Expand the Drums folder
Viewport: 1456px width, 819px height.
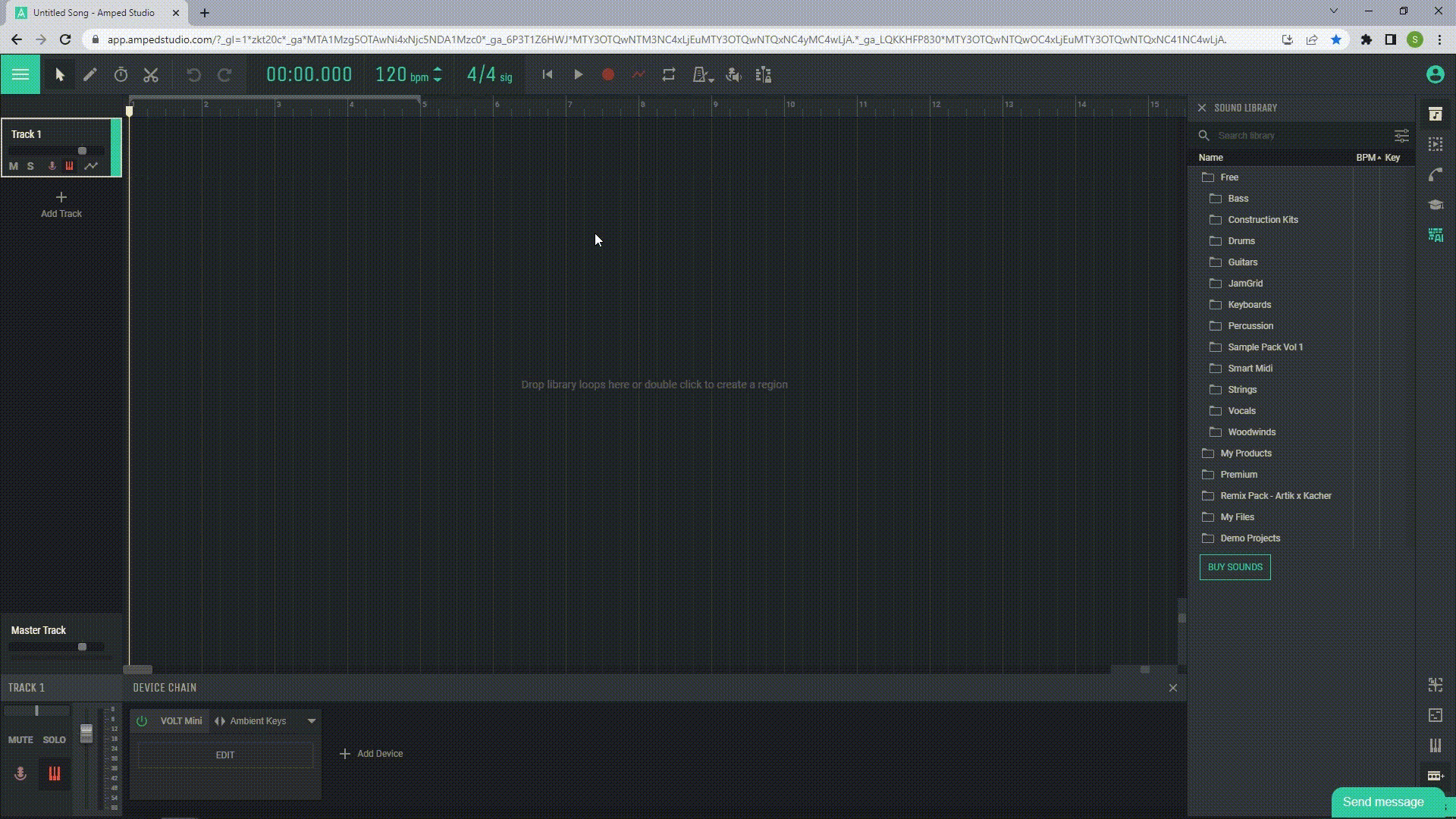(1241, 241)
